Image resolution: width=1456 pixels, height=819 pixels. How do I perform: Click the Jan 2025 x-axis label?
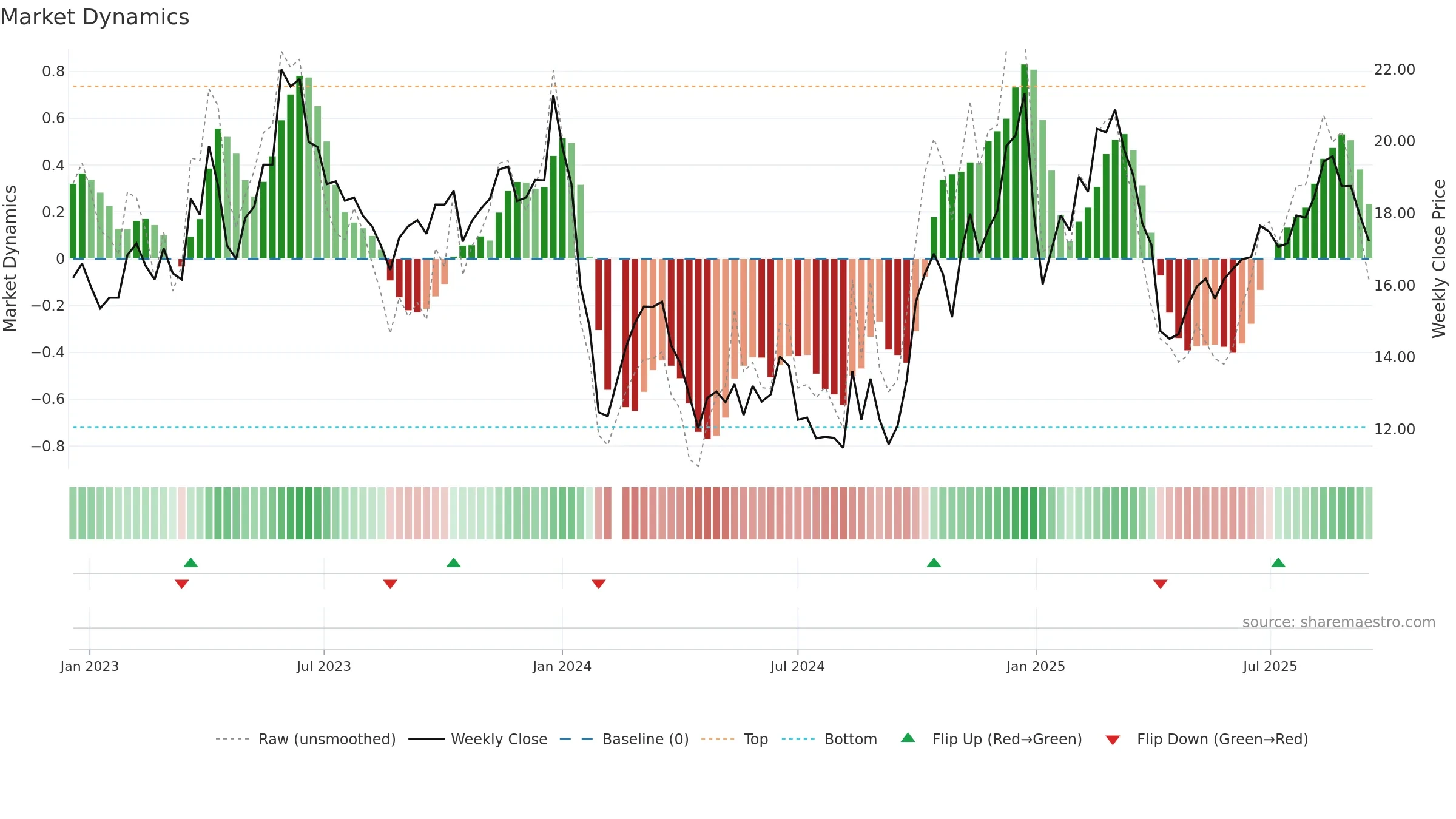click(1036, 666)
